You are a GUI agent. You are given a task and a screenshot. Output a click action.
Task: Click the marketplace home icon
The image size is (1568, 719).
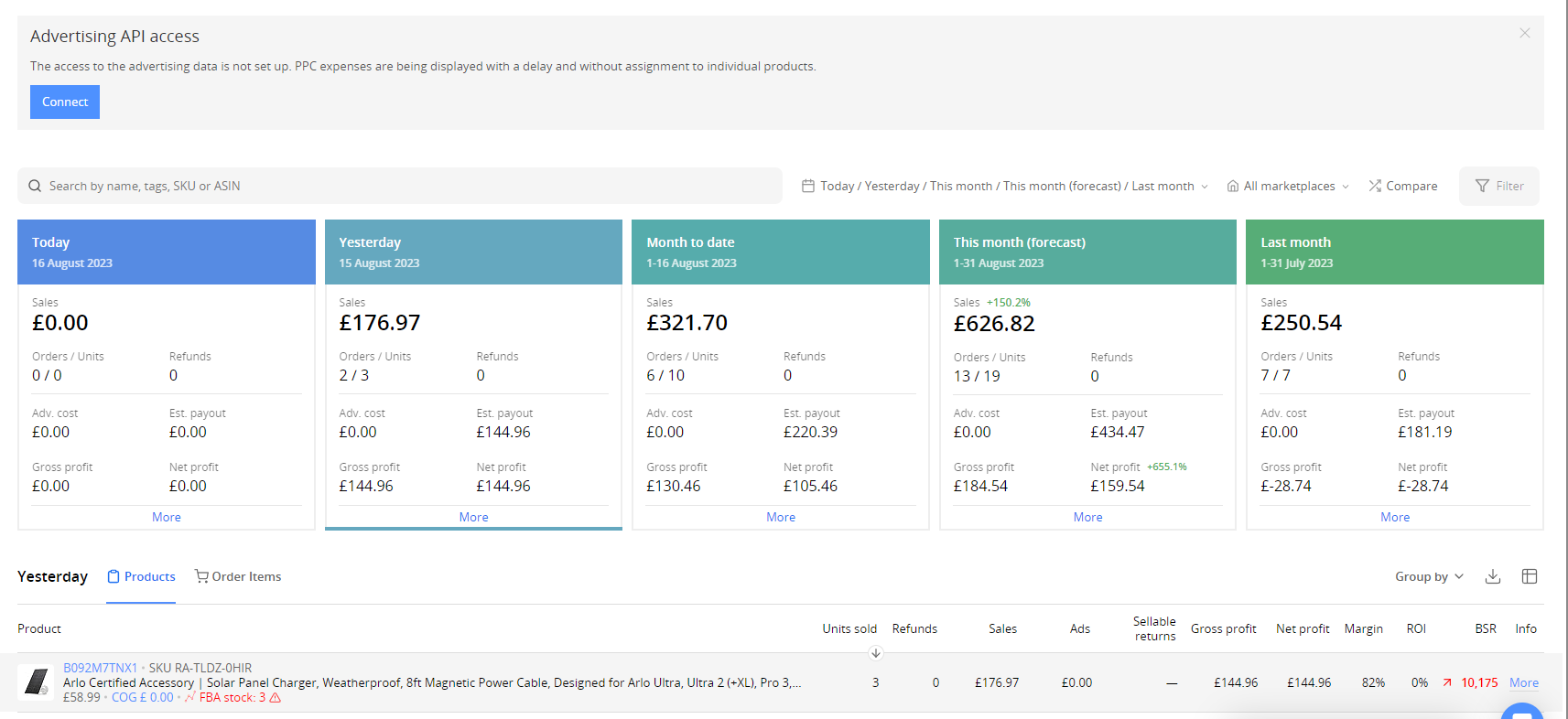pos(1233,186)
